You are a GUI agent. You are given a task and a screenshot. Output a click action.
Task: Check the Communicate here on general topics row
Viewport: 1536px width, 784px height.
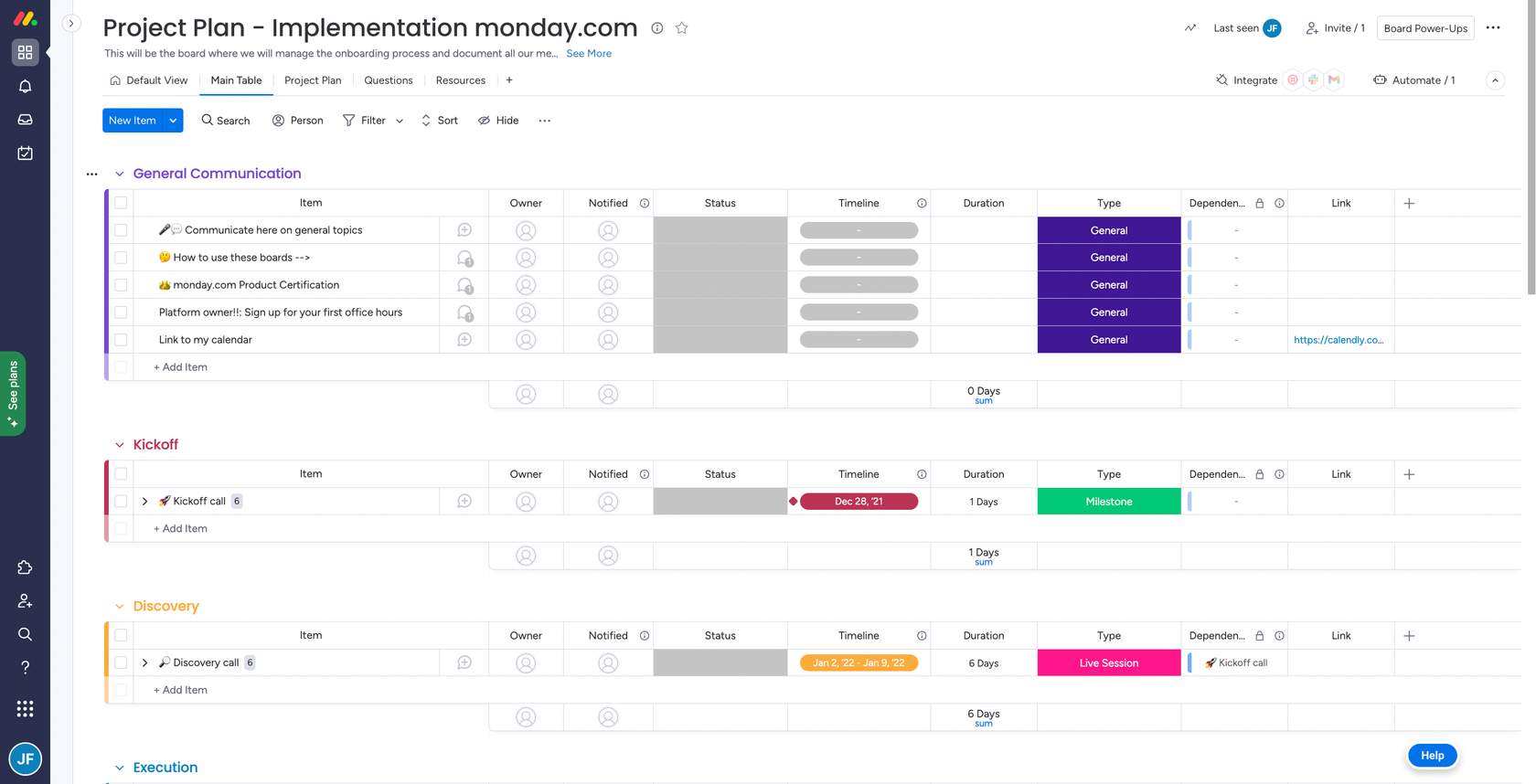pyautogui.click(x=121, y=230)
